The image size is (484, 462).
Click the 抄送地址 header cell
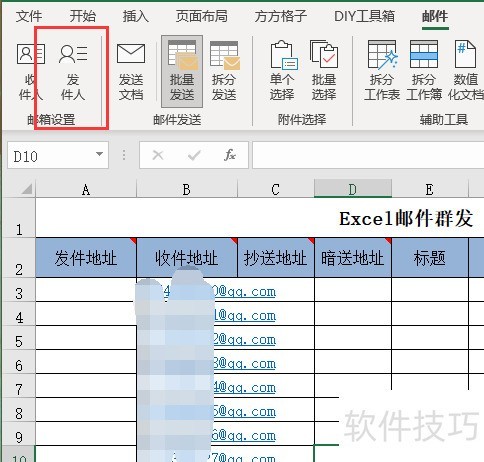pos(276,258)
